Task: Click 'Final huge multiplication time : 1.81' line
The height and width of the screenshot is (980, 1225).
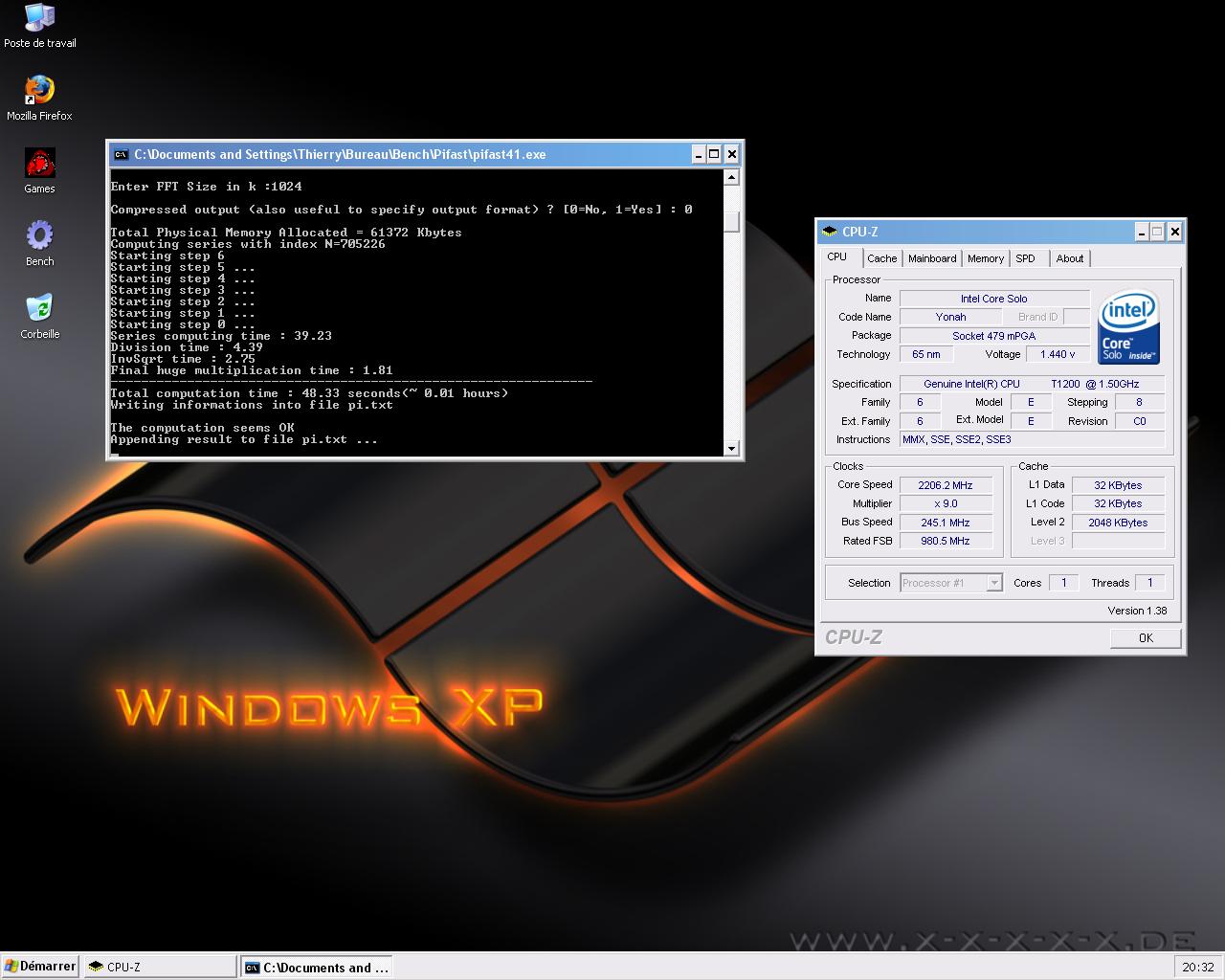Action: pyautogui.click(x=252, y=370)
